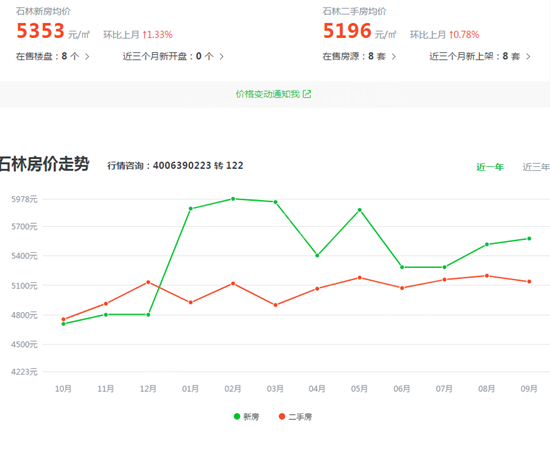The image size is (550, 452).
Task: Select the green 05月 data point
Action: [360, 210]
